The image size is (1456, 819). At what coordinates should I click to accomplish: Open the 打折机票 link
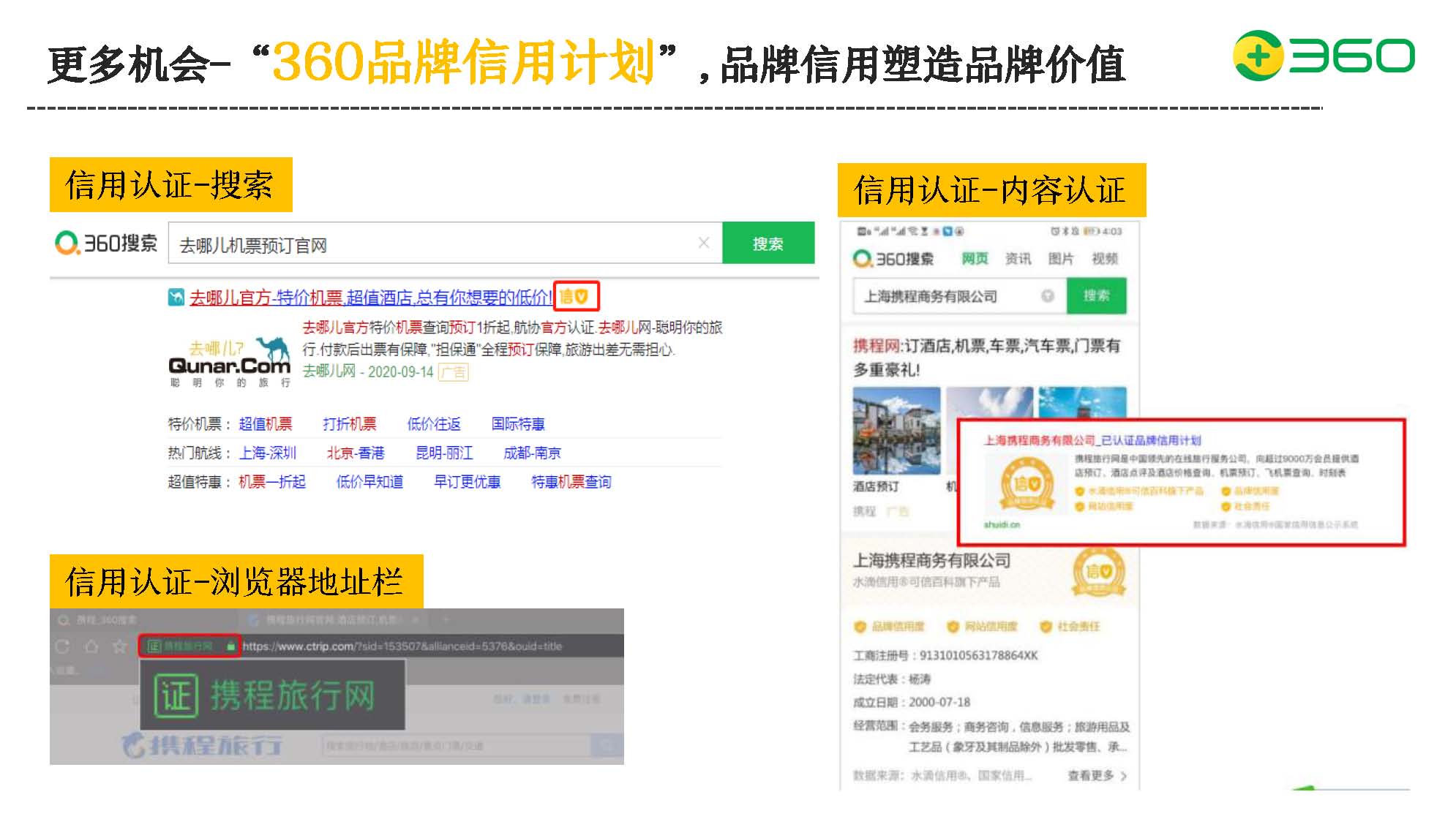point(350,424)
